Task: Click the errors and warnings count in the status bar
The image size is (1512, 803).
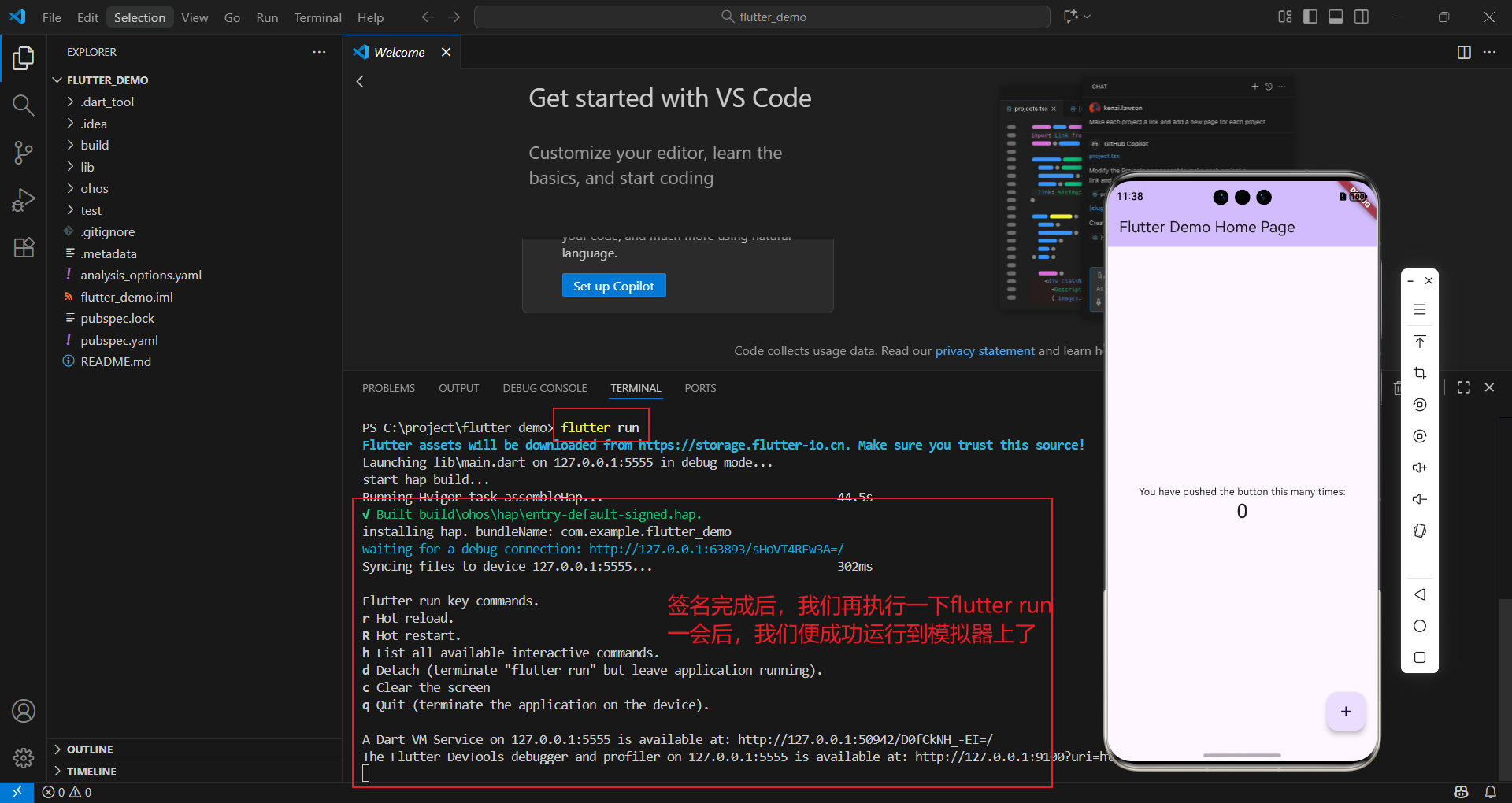Action: point(67,792)
